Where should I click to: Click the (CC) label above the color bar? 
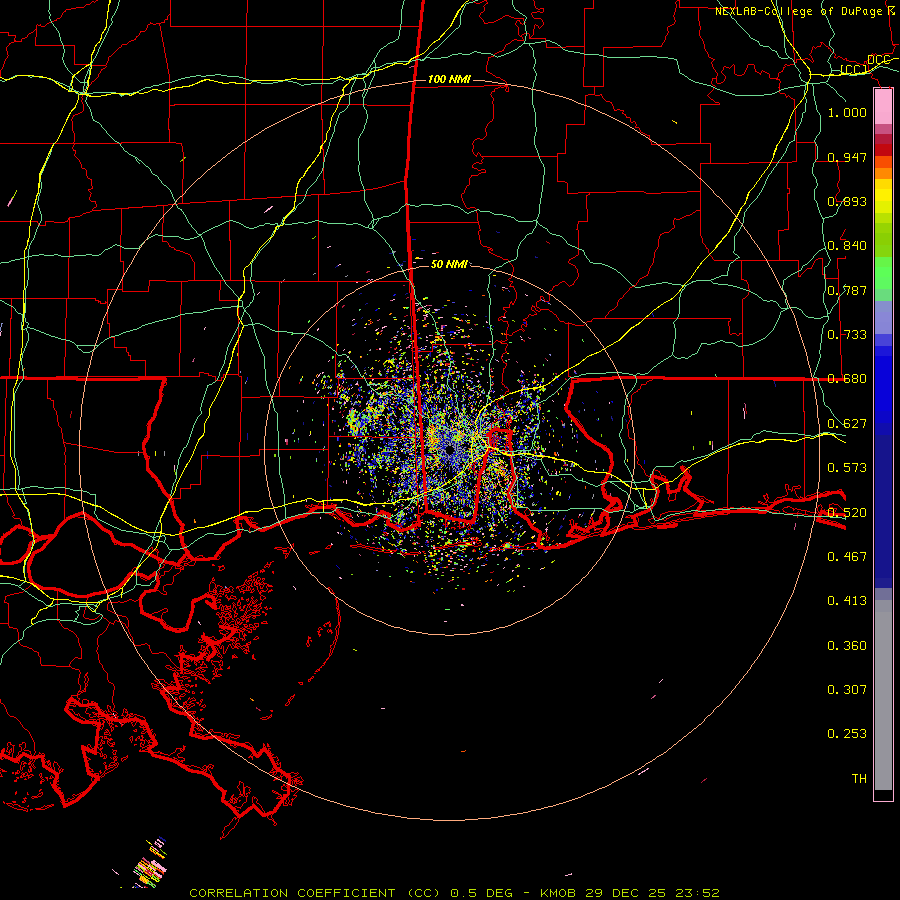(854, 70)
